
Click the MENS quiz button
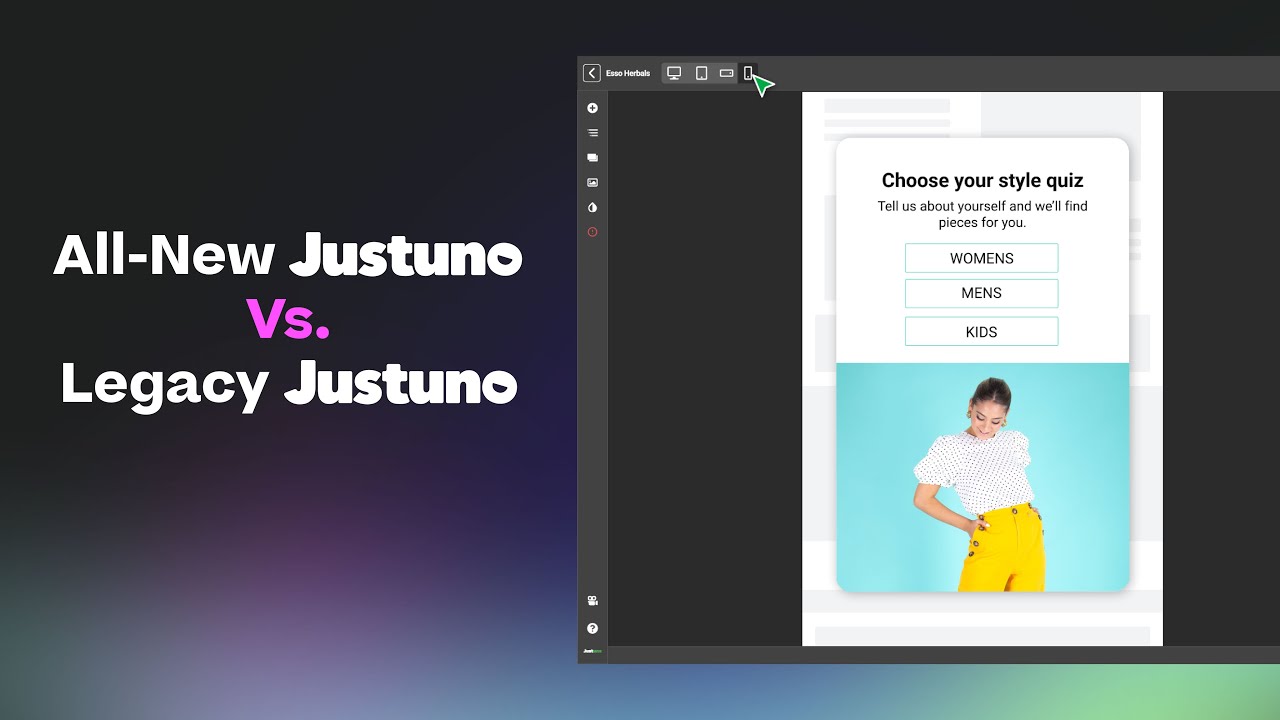point(982,293)
